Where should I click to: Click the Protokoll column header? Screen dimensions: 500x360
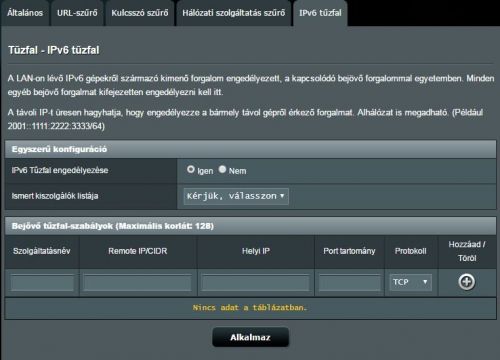(411, 251)
